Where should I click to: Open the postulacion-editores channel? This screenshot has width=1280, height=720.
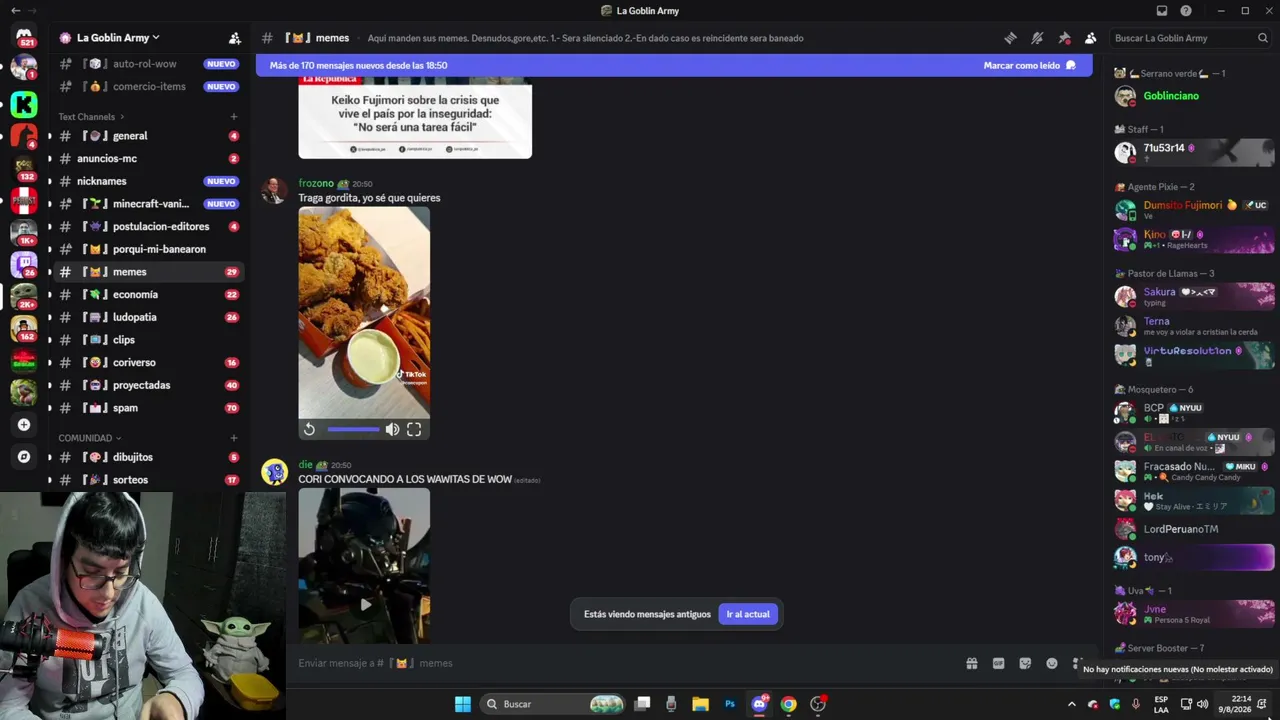click(x=147, y=227)
